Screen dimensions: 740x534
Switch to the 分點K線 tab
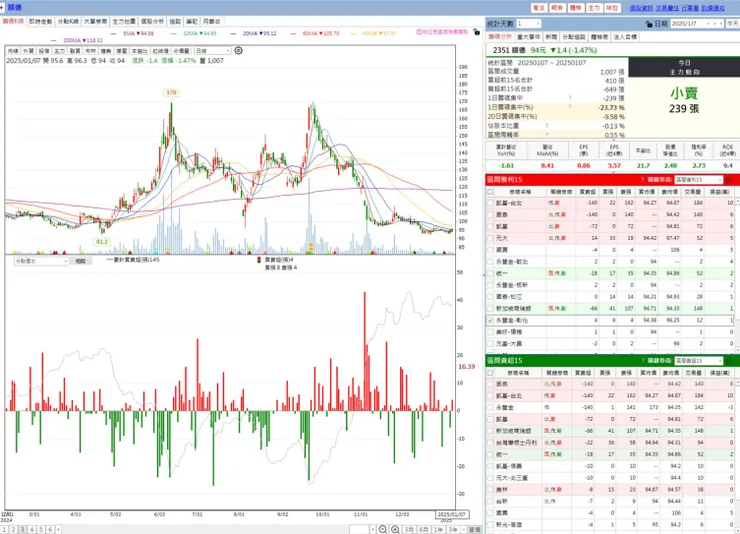pos(68,22)
